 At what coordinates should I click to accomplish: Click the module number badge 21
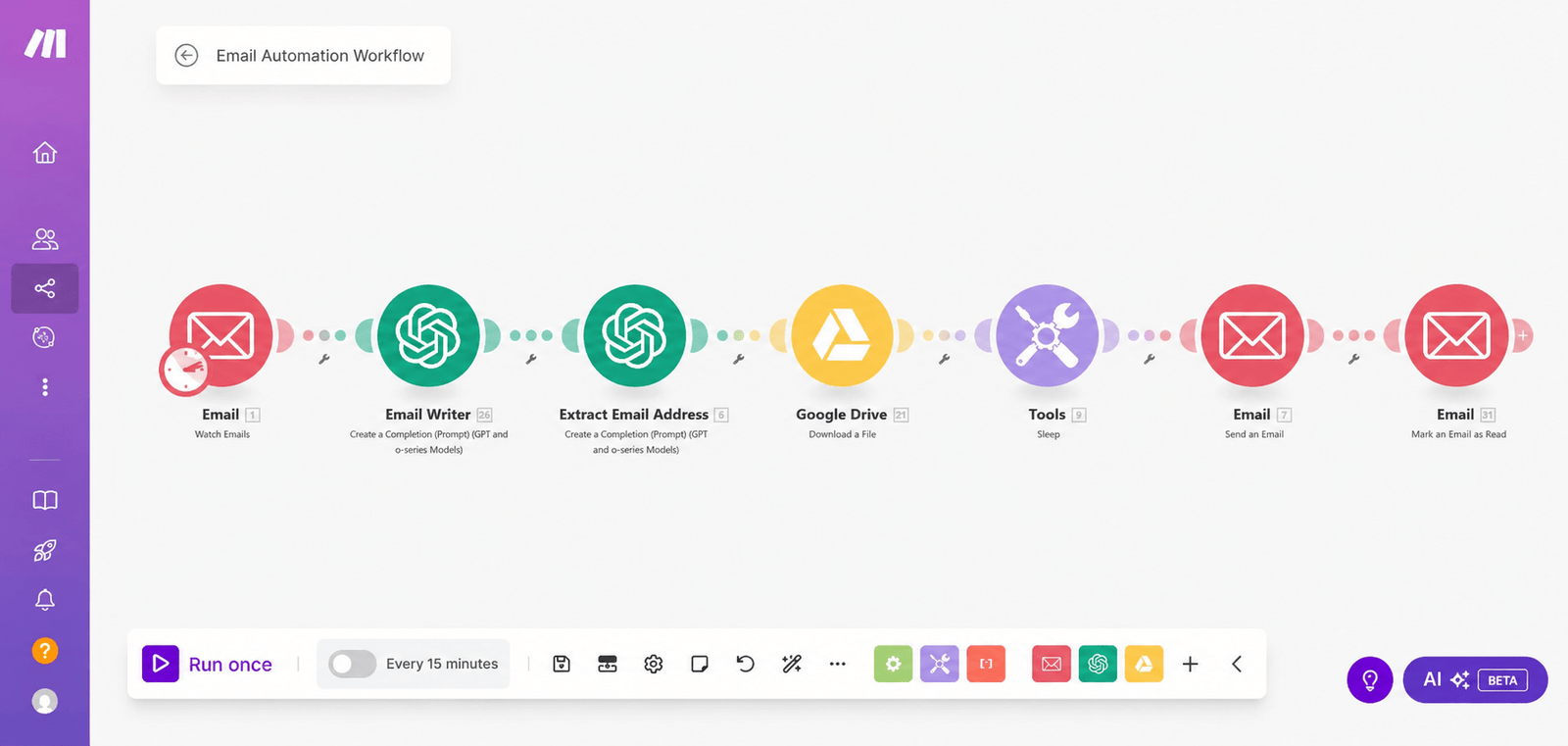tap(902, 415)
